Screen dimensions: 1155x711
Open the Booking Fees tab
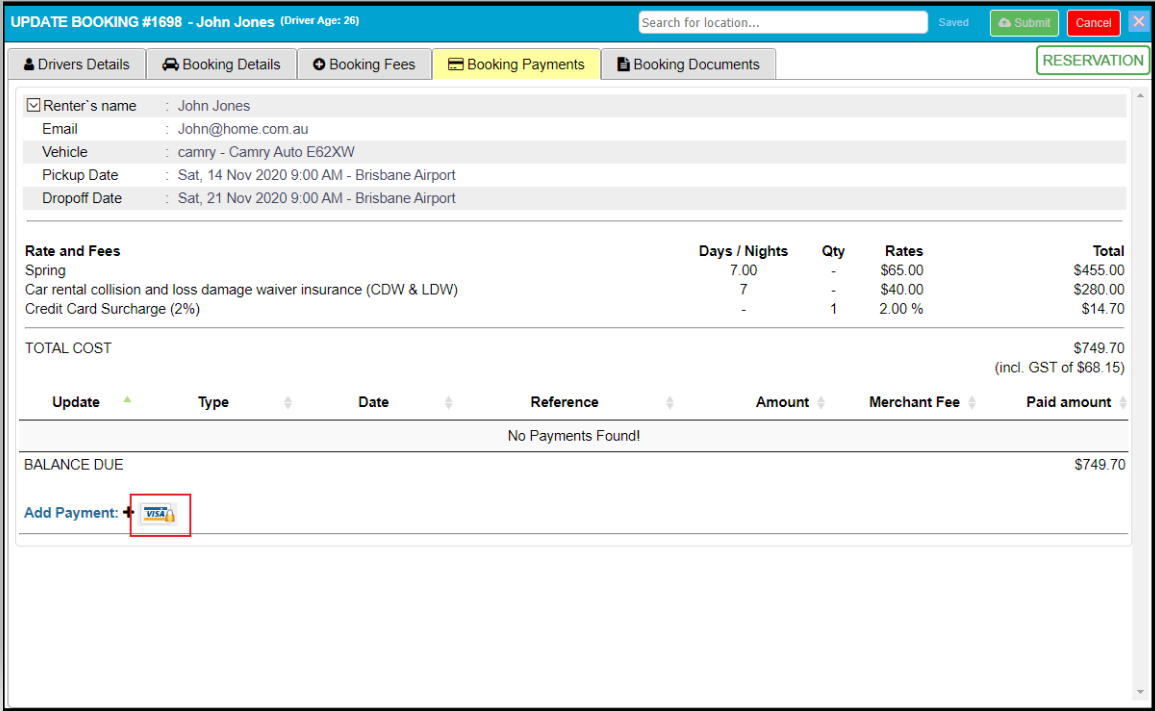click(364, 64)
